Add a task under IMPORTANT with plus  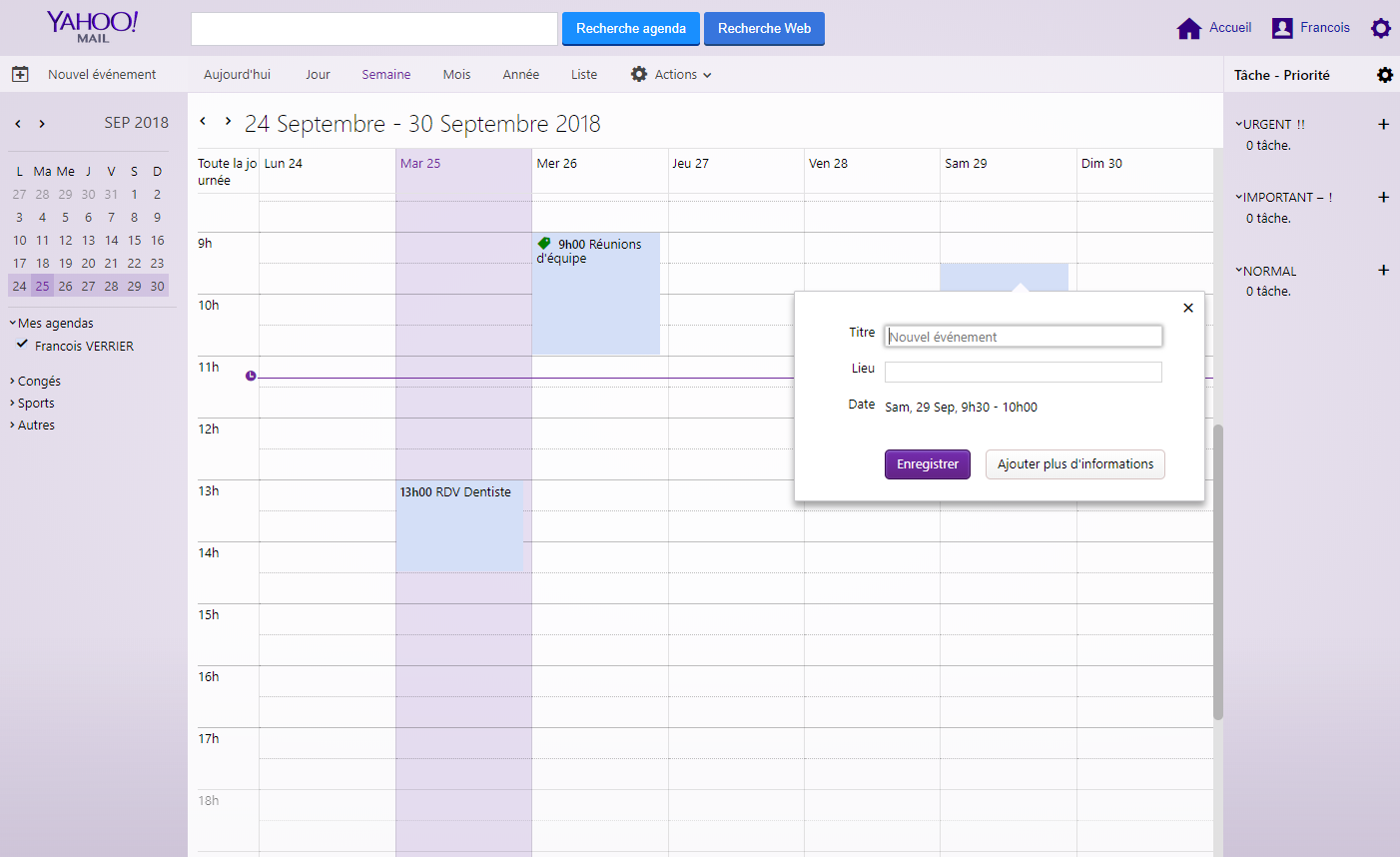(1383, 198)
